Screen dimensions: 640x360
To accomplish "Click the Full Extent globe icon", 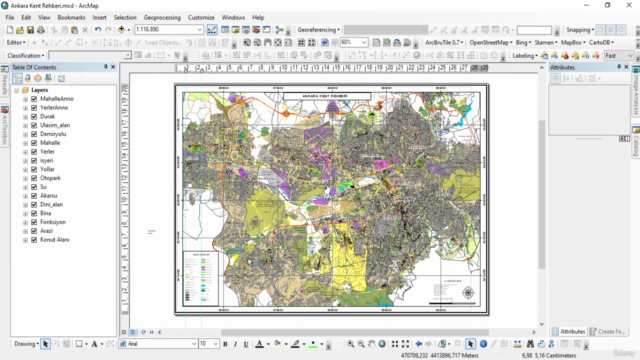I will tap(382, 344).
